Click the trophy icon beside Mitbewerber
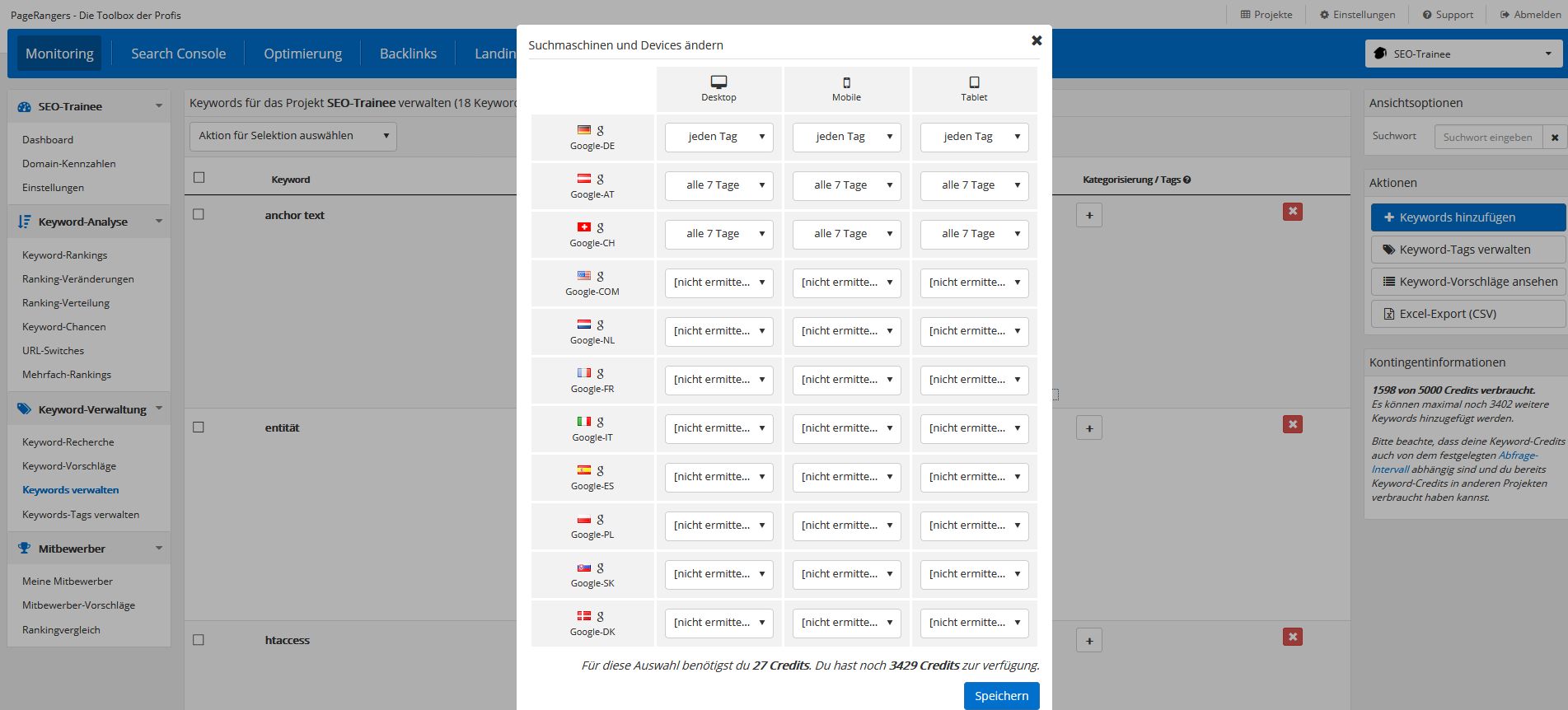 (x=24, y=549)
